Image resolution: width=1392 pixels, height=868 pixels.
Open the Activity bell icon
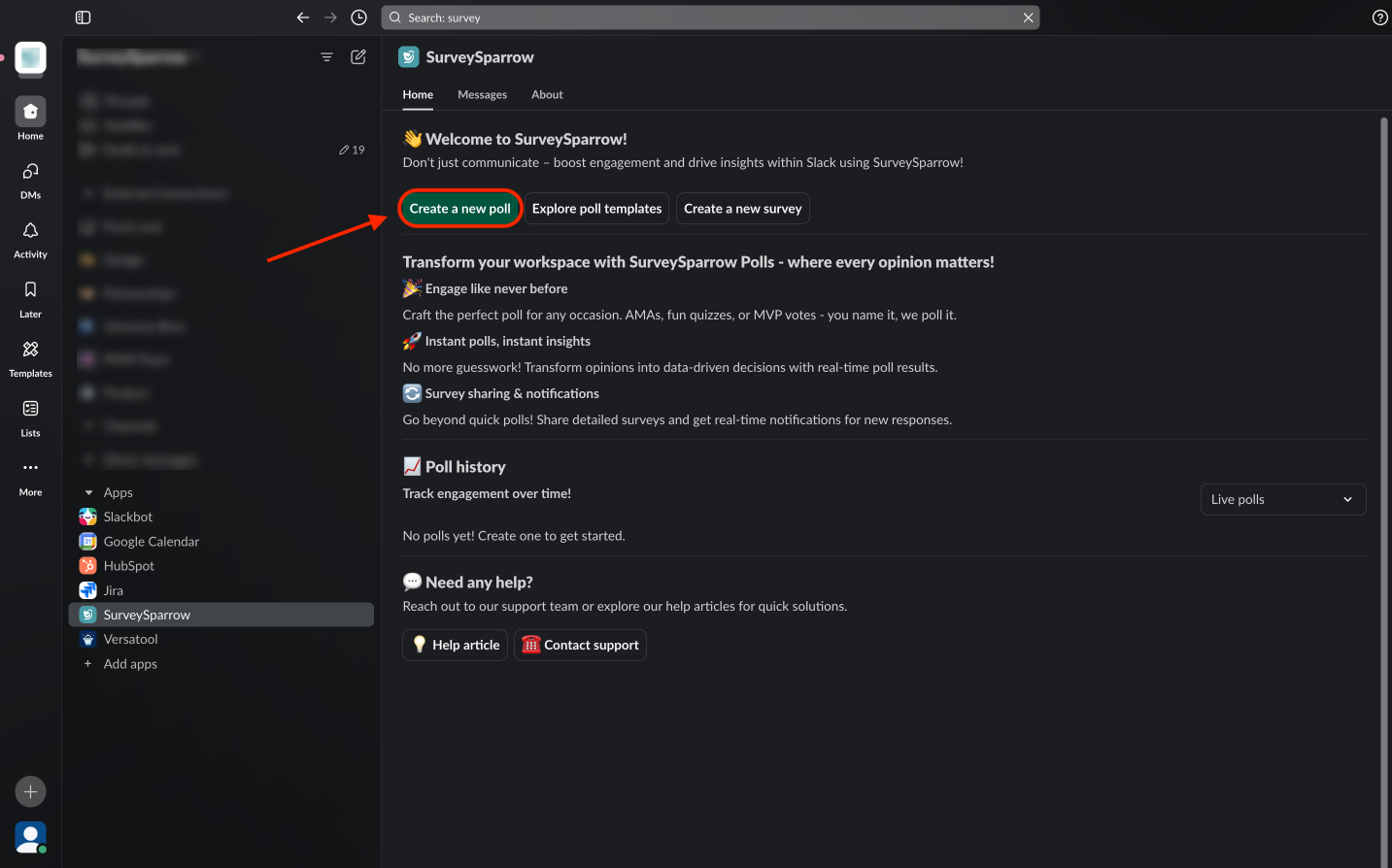click(30, 231)
